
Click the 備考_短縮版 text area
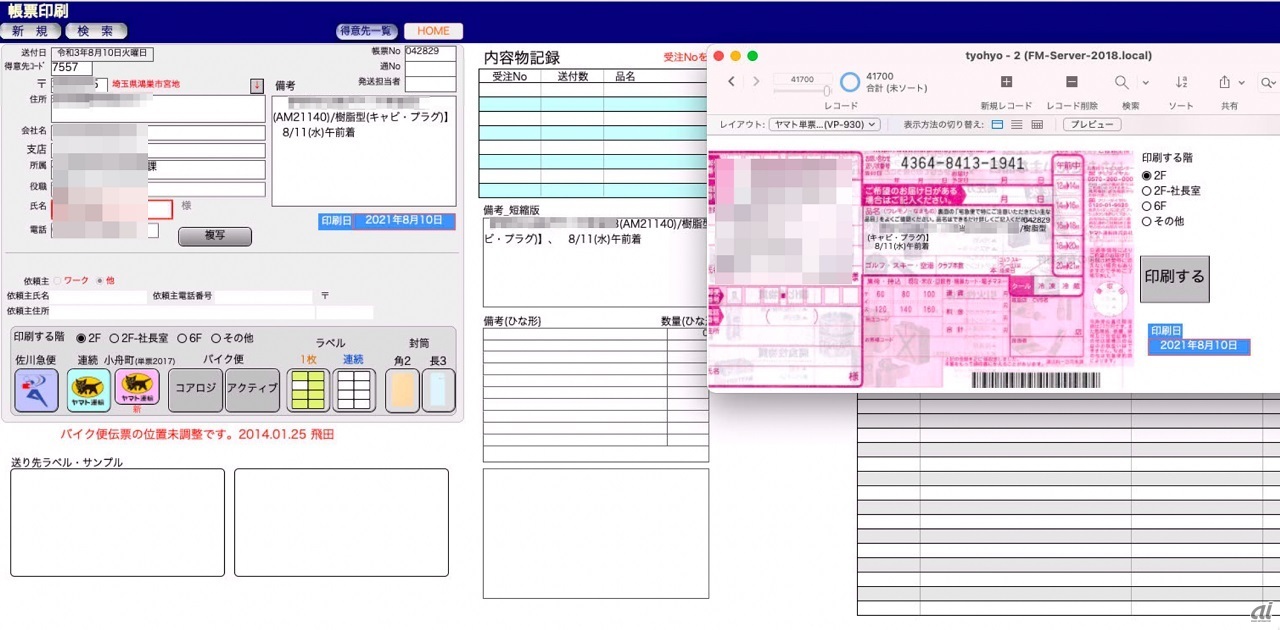click(x=595, y=262)
